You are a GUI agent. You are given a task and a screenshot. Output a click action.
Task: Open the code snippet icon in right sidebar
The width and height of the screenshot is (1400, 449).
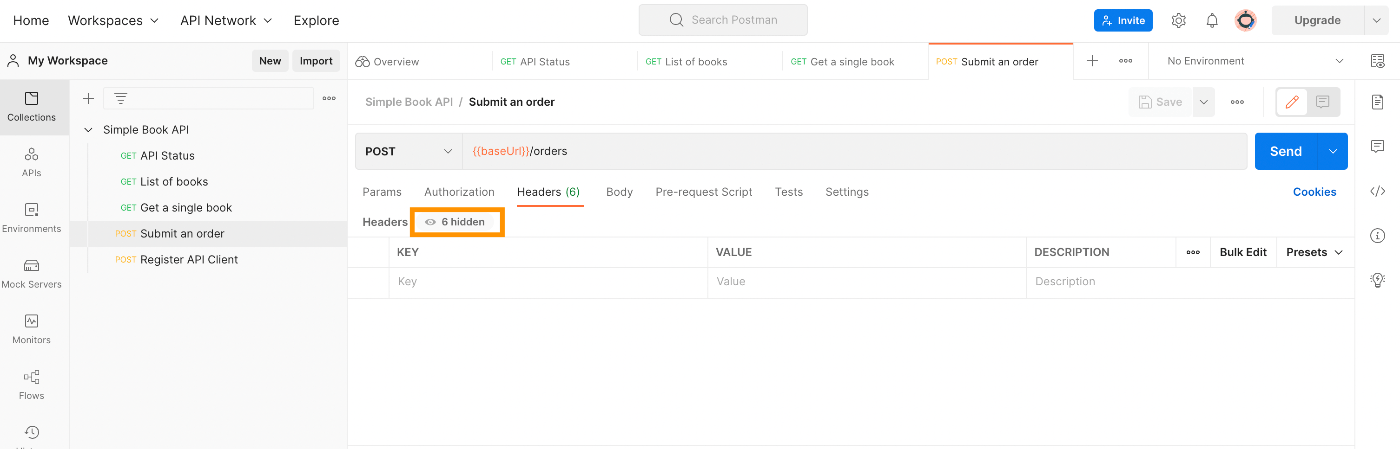(1377, 191)
